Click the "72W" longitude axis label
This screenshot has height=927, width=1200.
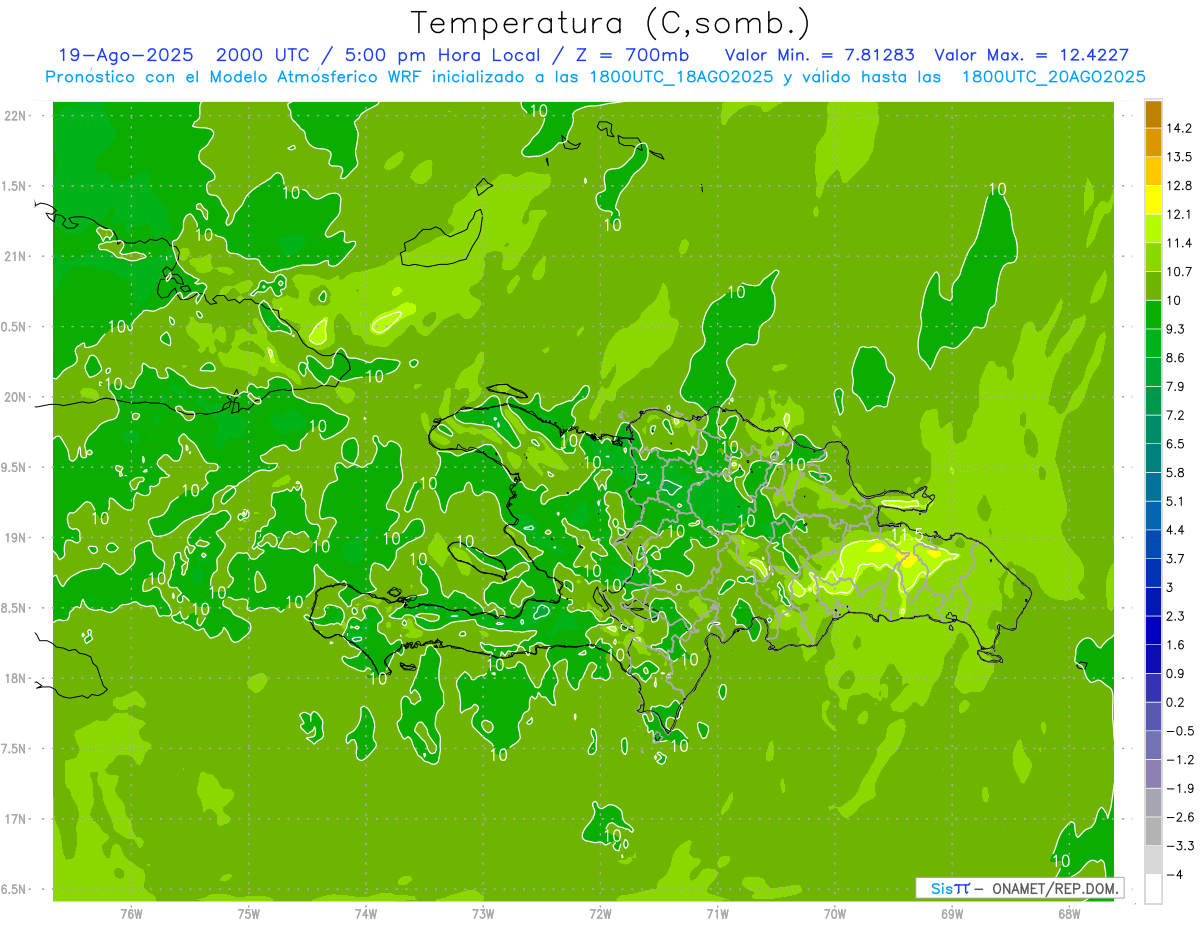point(600,913)
